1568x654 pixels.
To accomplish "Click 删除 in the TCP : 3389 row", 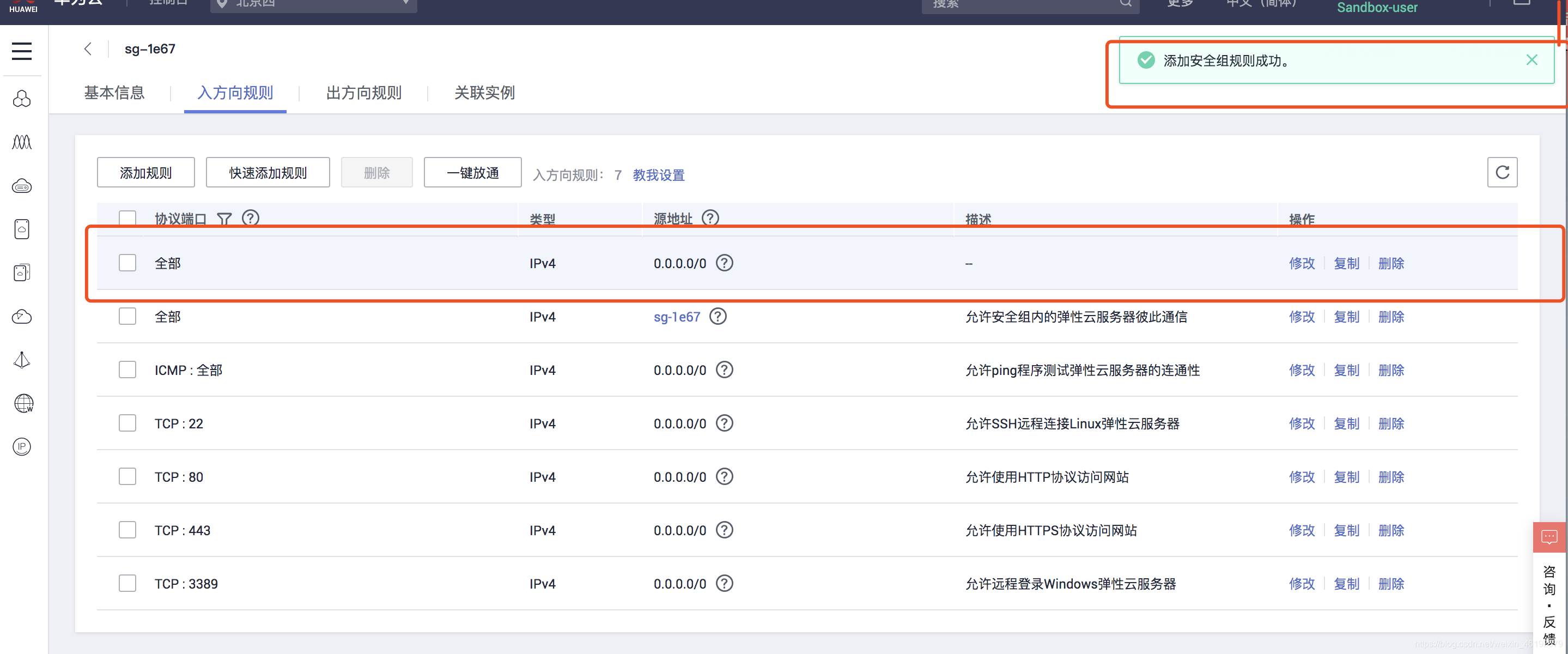I will [1391, 584].
